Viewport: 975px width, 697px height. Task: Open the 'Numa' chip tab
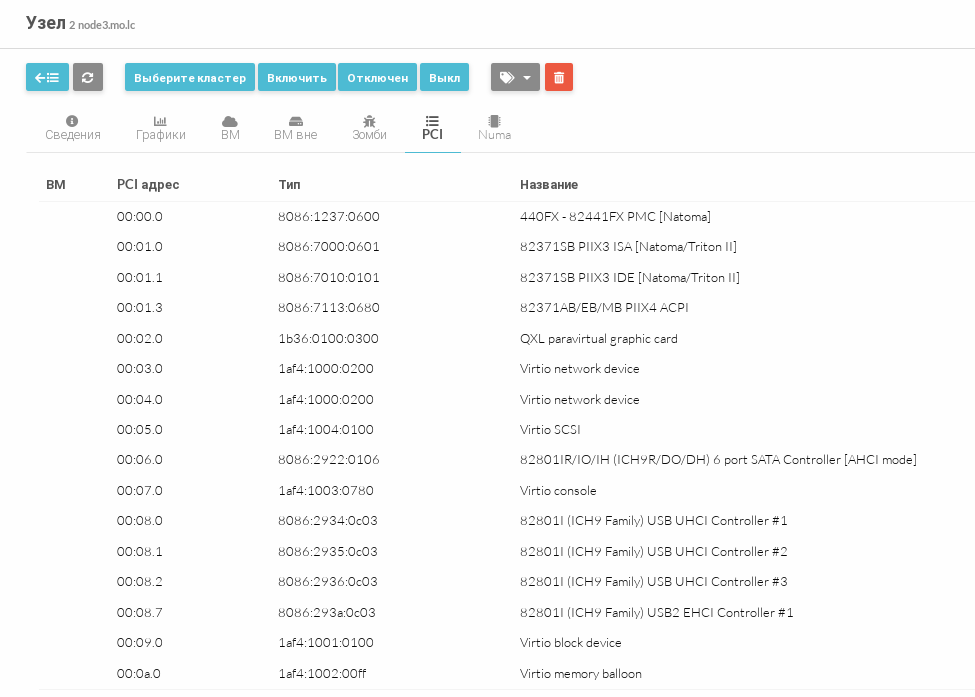[x=494, y=128]
